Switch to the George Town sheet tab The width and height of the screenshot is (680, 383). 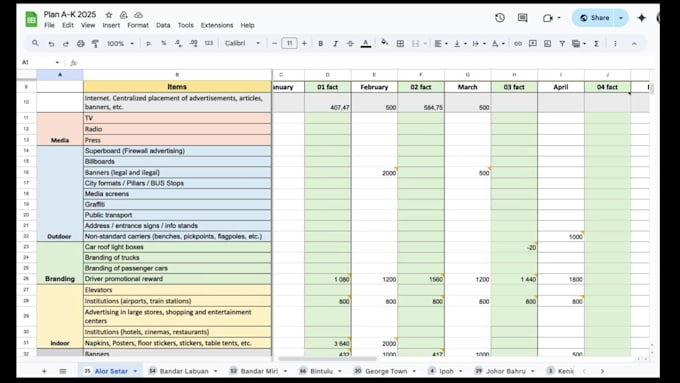[x=385, y=371]
